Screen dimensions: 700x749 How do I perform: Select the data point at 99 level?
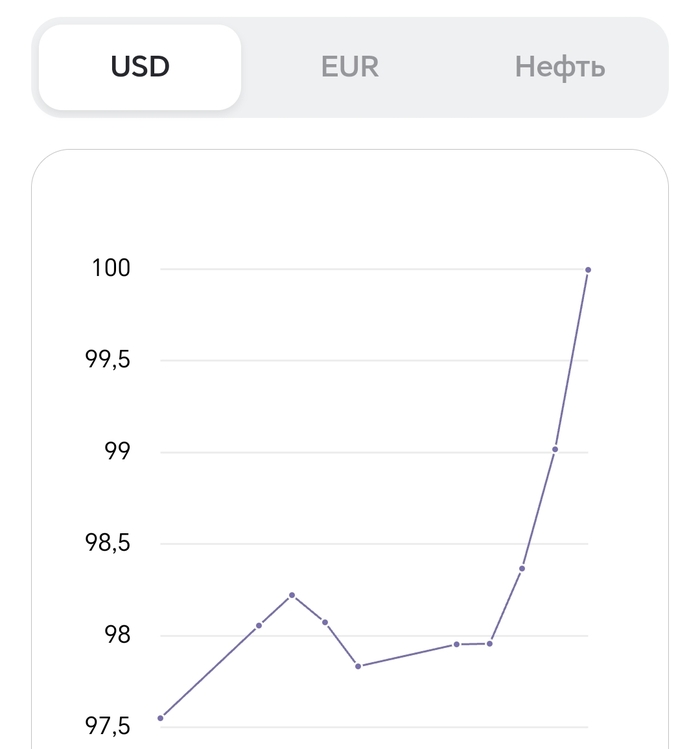[555, 449]
